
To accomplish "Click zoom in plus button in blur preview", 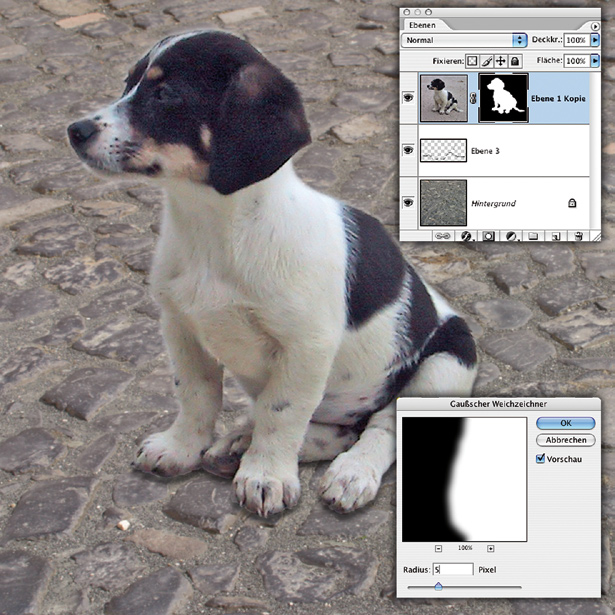I will pyautogui.click(x=490, y=549).
